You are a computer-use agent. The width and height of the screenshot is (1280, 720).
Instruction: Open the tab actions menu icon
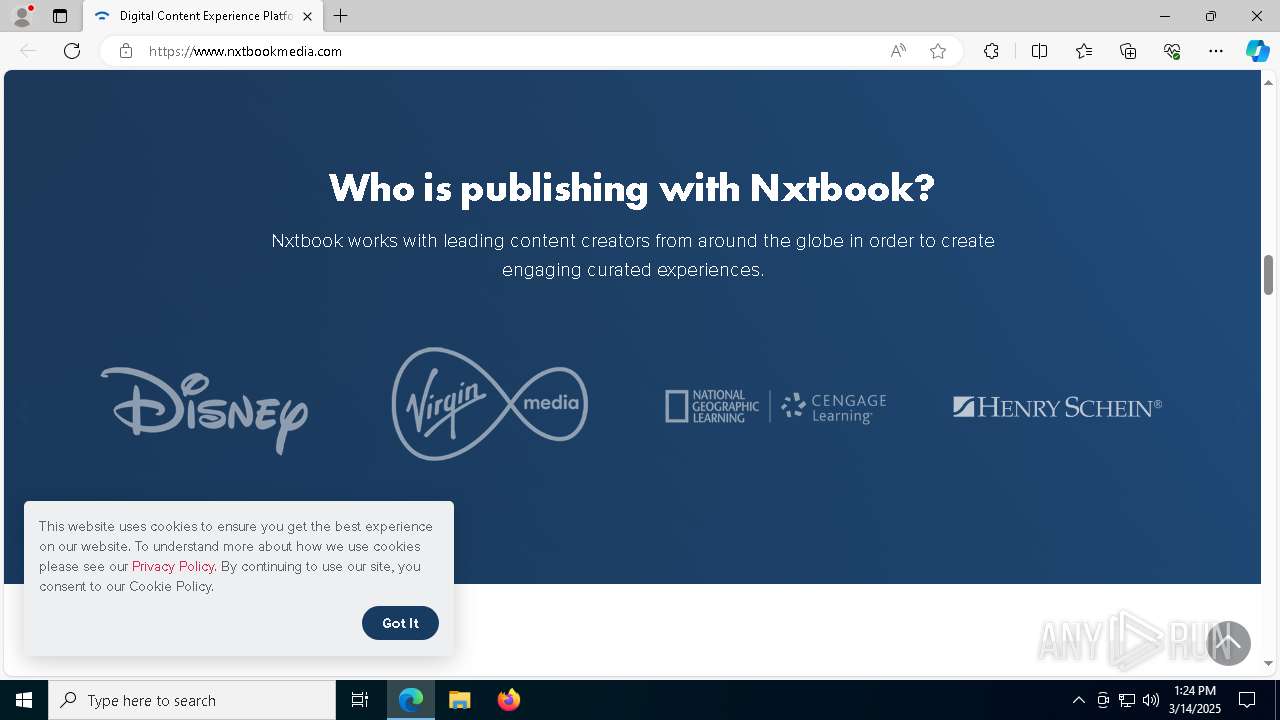[60, 16]
